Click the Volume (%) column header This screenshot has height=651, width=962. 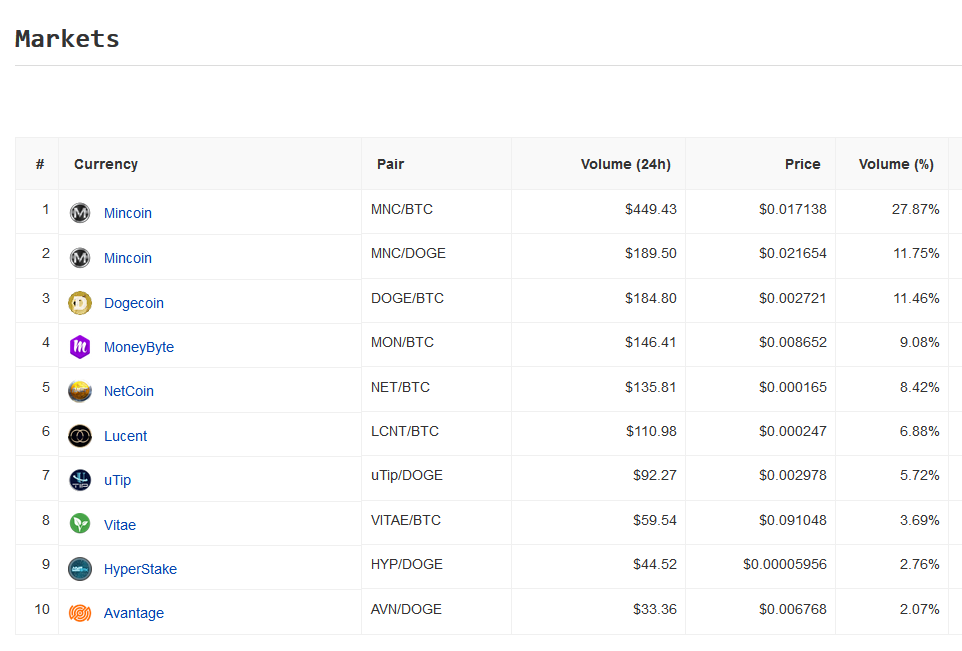896,164
